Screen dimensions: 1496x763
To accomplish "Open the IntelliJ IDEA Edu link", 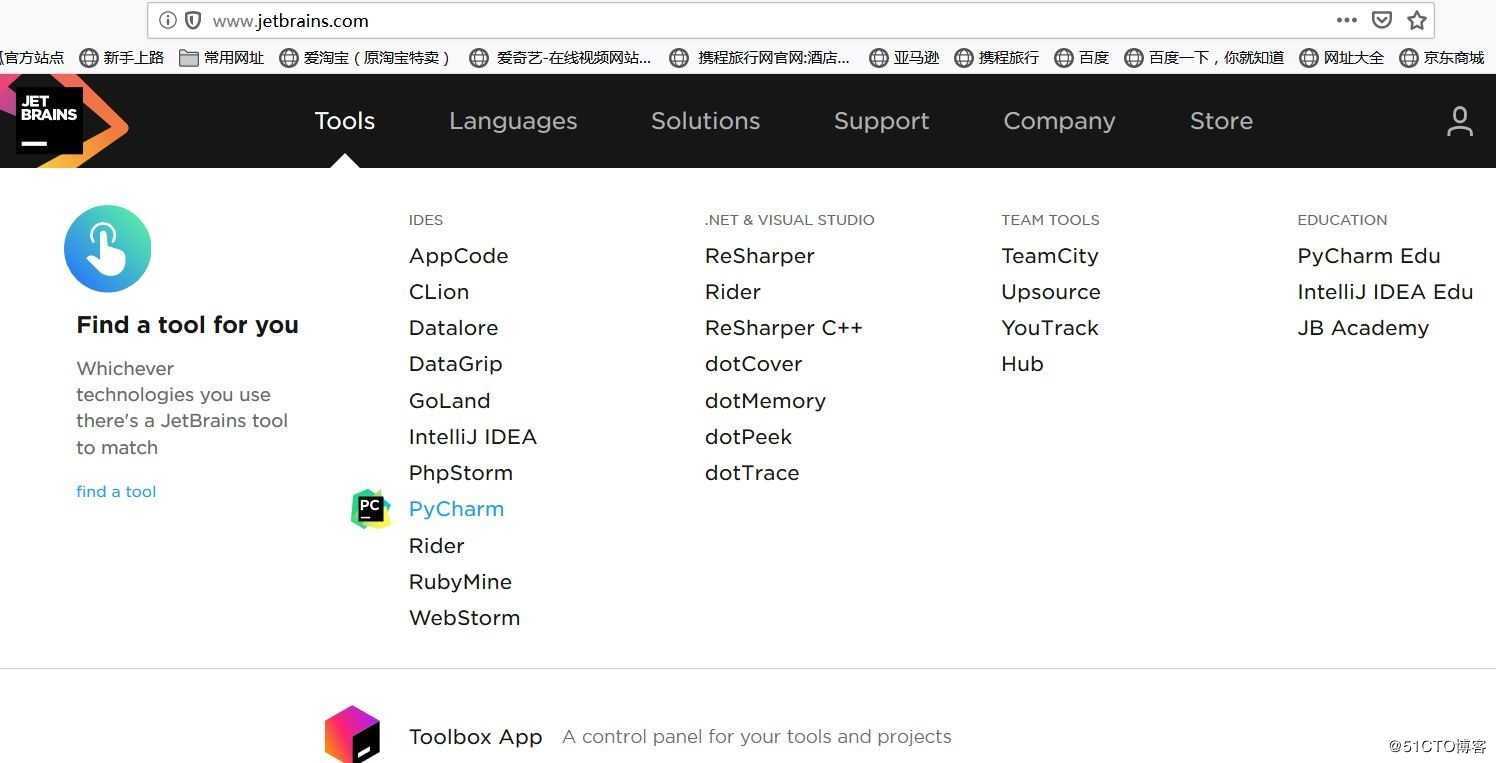I will click(x=1385, y=292).
